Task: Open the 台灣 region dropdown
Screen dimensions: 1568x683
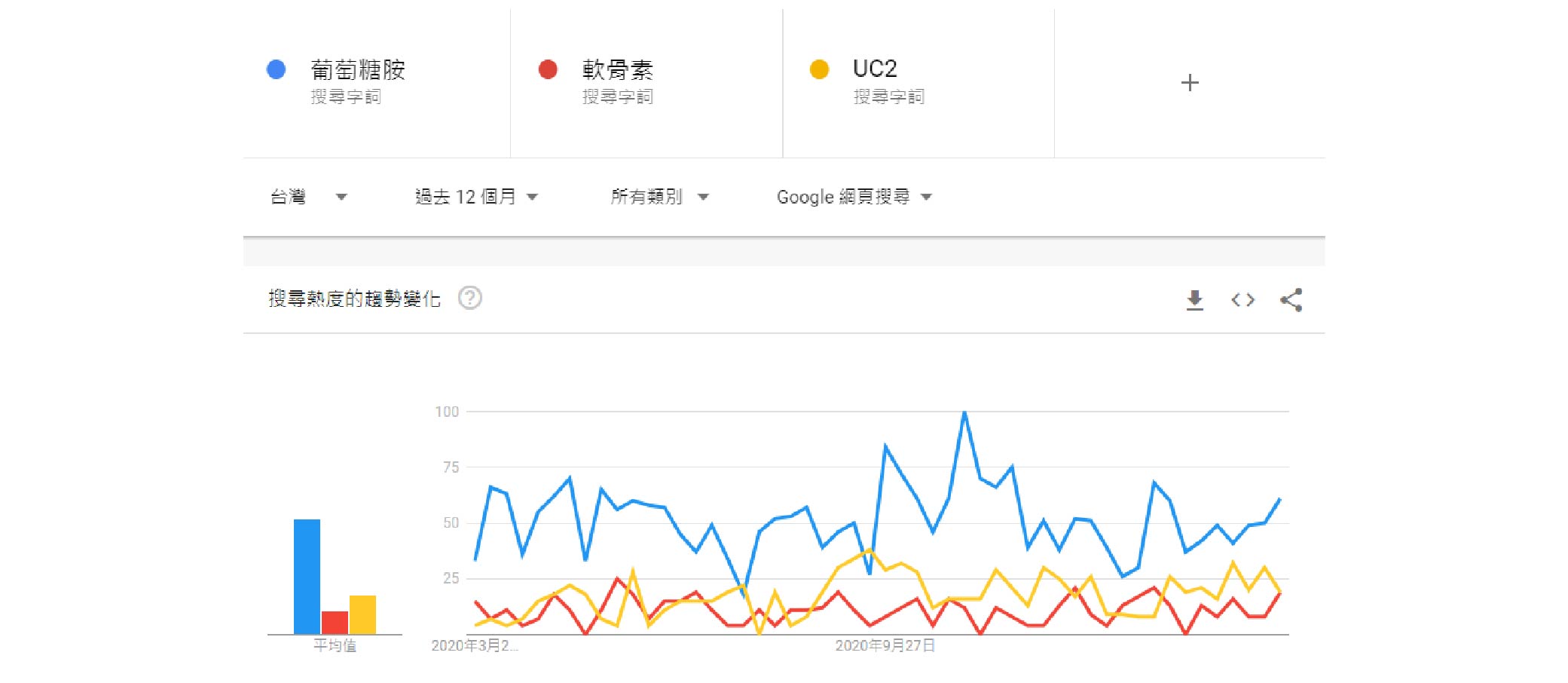Action: click(308, 197)
